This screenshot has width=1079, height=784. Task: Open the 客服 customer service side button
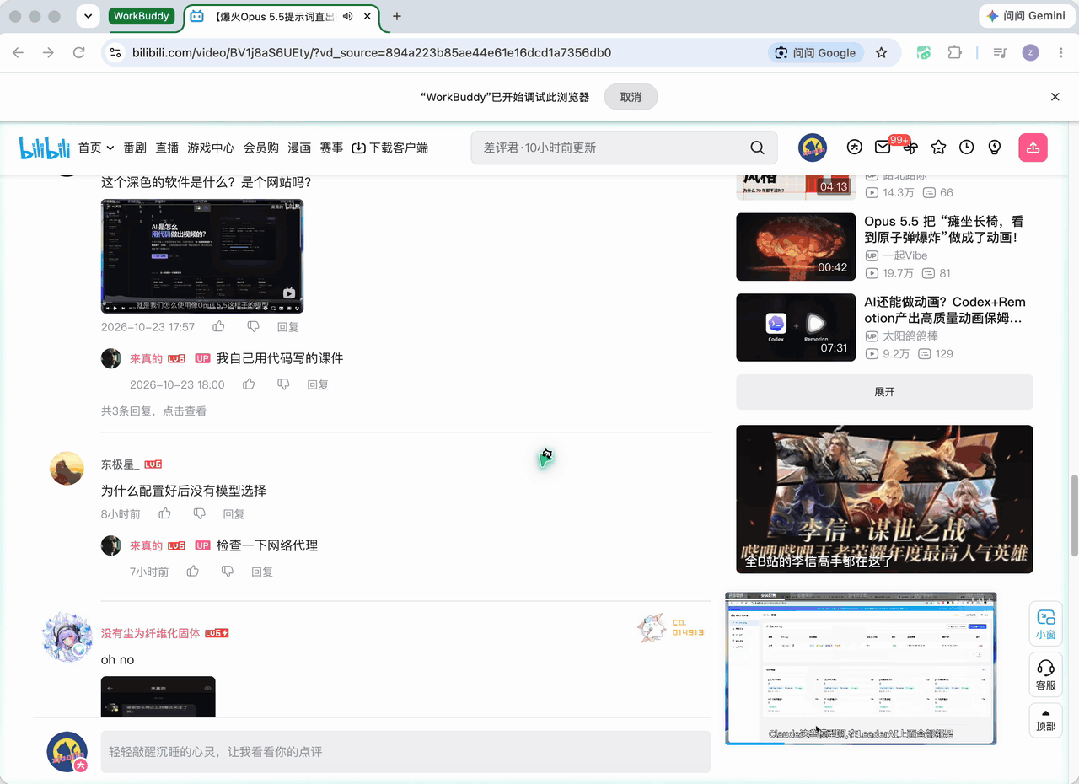click(x=1046, y=675)
